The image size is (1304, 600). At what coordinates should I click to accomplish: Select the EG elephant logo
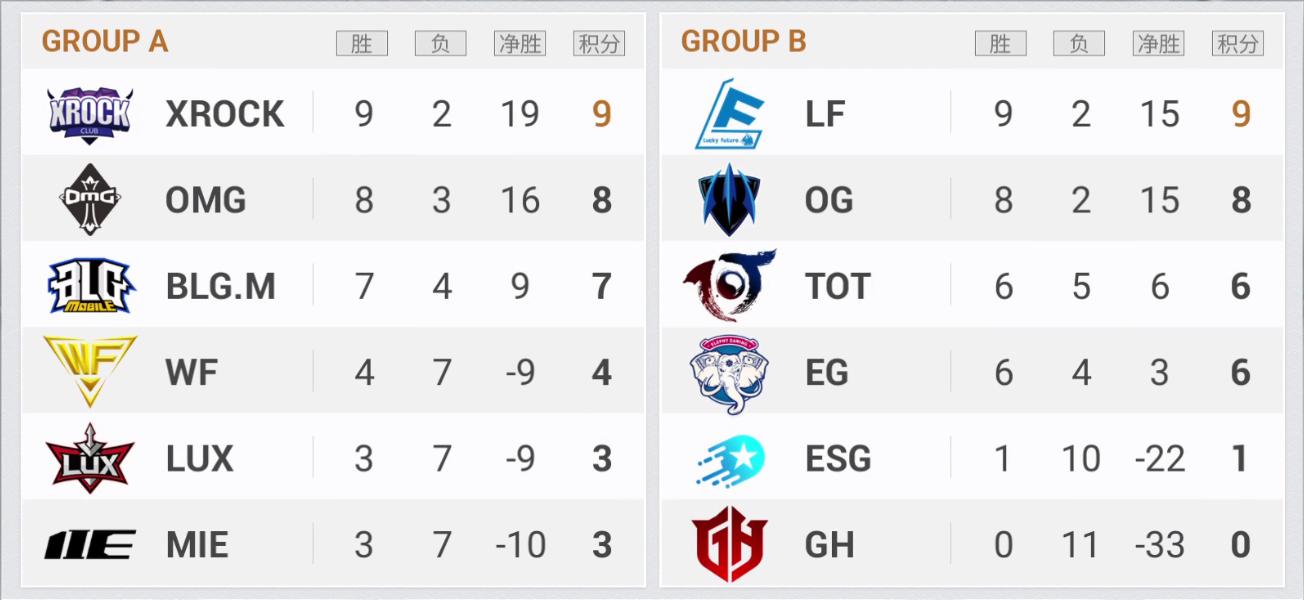730,373
